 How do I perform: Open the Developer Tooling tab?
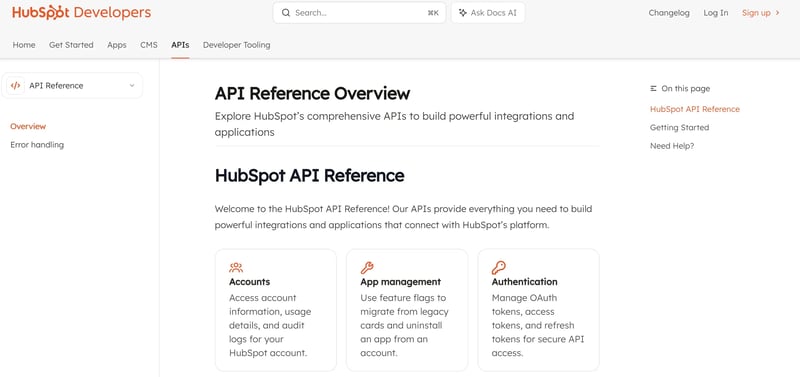pyautogui.click(x=237, y=45)
